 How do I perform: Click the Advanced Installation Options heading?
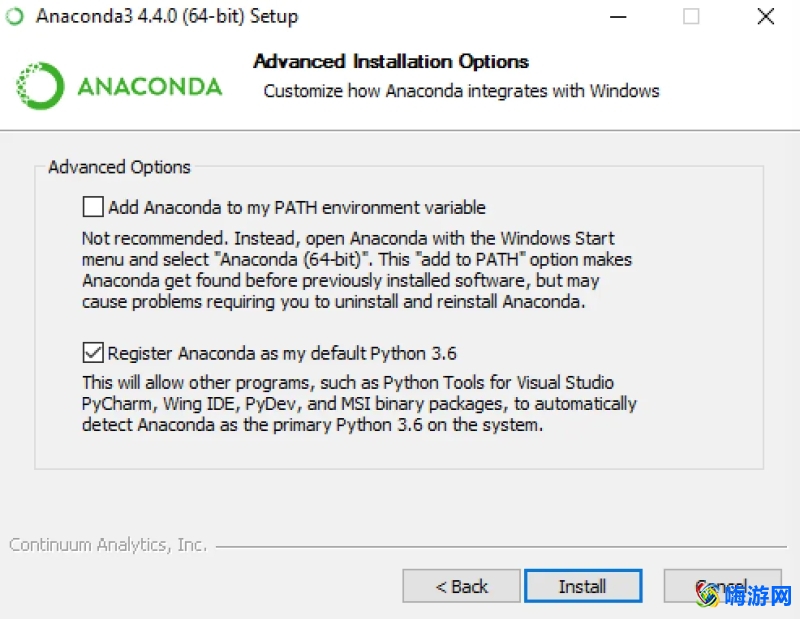pos(391,61)
